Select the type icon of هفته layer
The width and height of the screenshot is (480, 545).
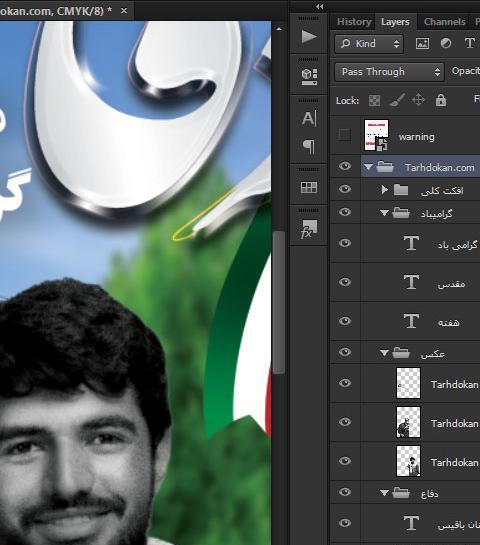411,321
